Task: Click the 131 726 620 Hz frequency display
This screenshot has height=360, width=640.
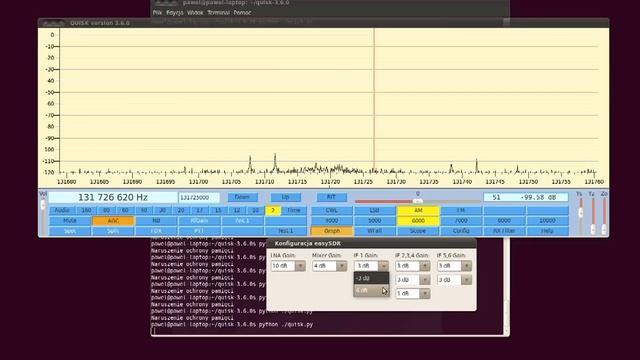Action: 113,198
